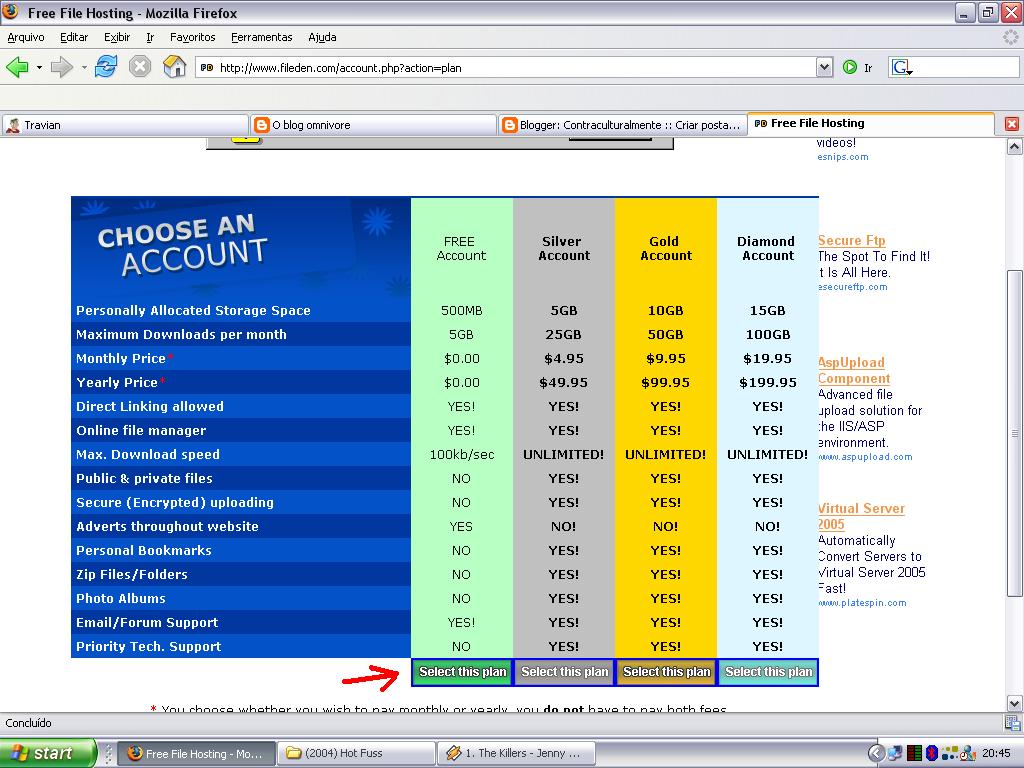Screen dimensions: 1024x768
Task: Click the grey Forward arrow button
Action: click(61, 67)
